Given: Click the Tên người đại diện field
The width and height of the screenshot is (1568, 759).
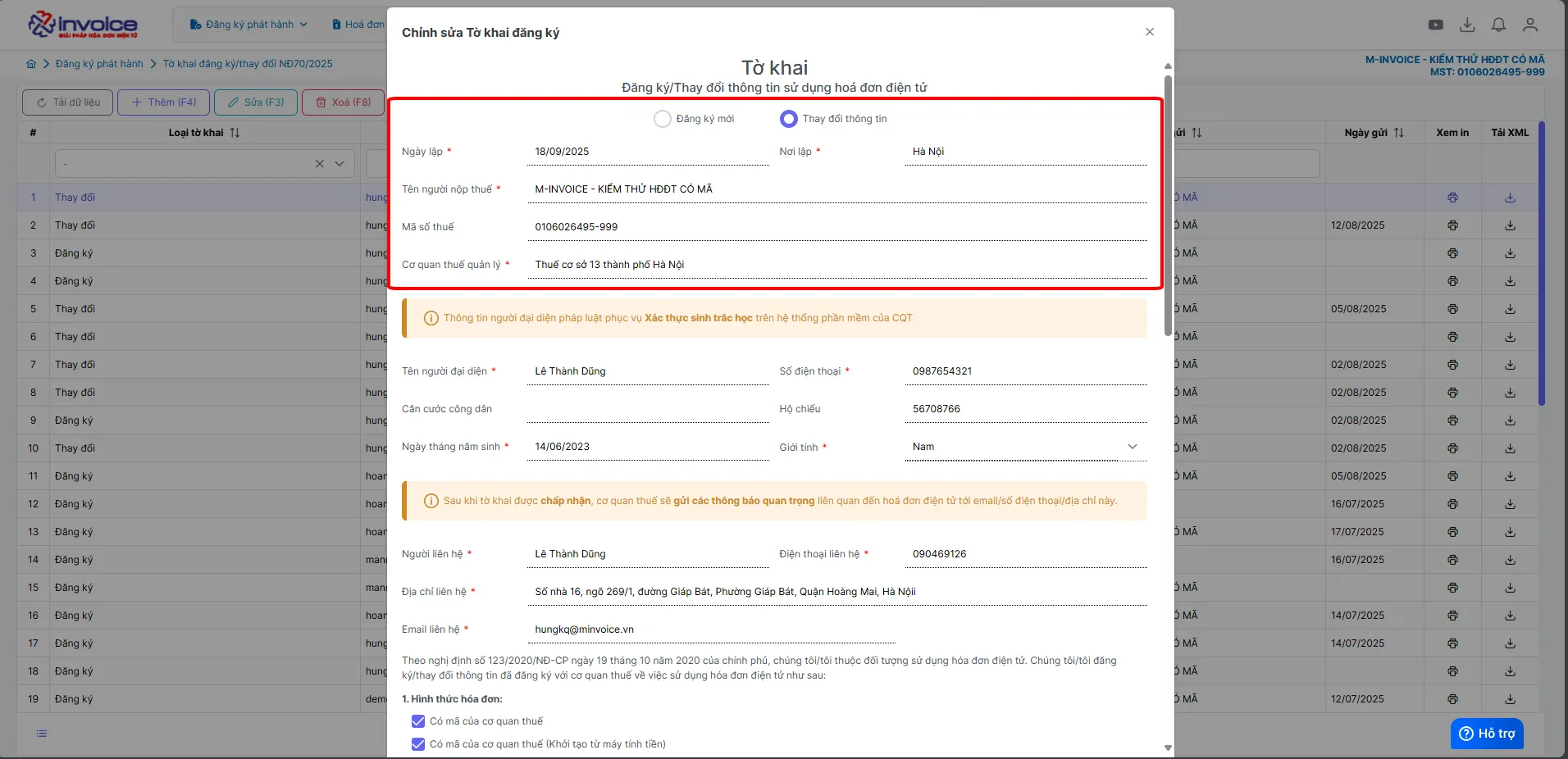Looking at the screenshot, I should [648, 371].
